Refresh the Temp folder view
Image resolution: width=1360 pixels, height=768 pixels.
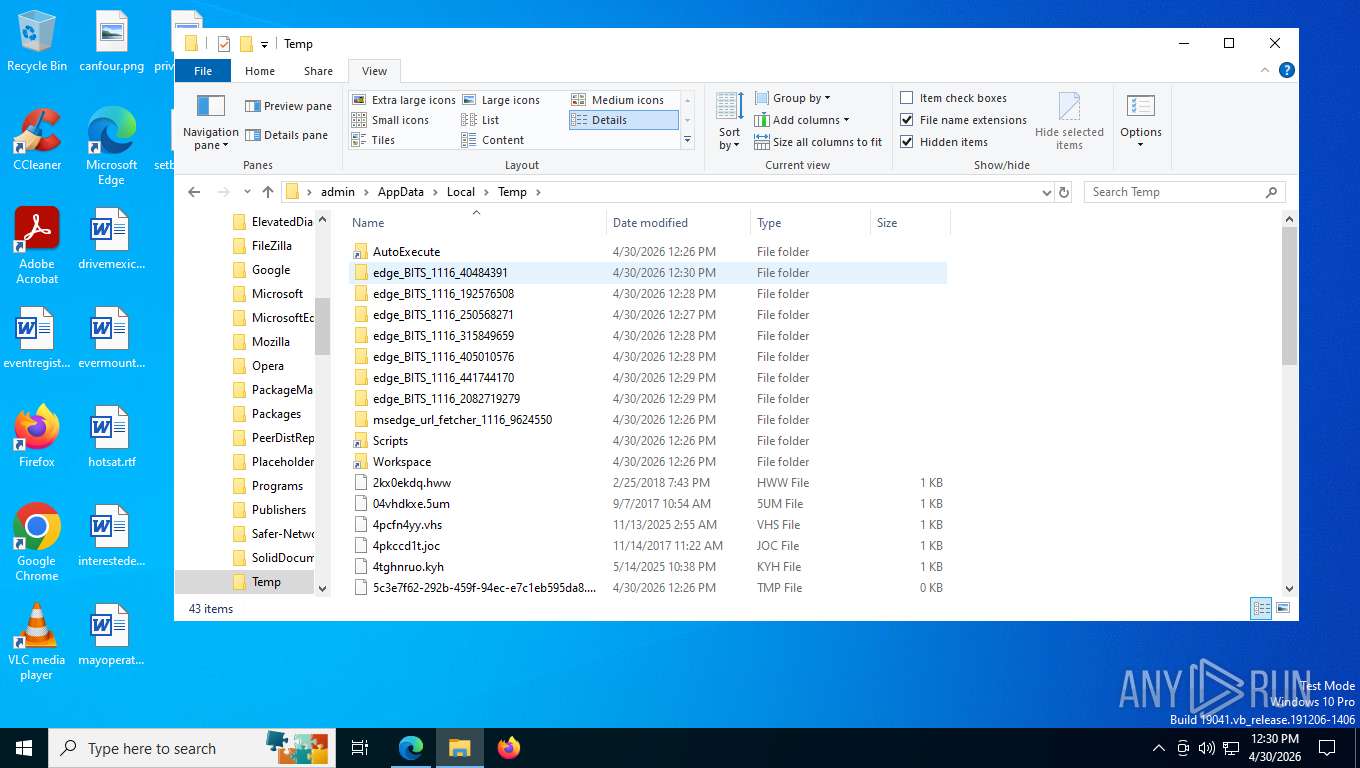(1064, 192)
